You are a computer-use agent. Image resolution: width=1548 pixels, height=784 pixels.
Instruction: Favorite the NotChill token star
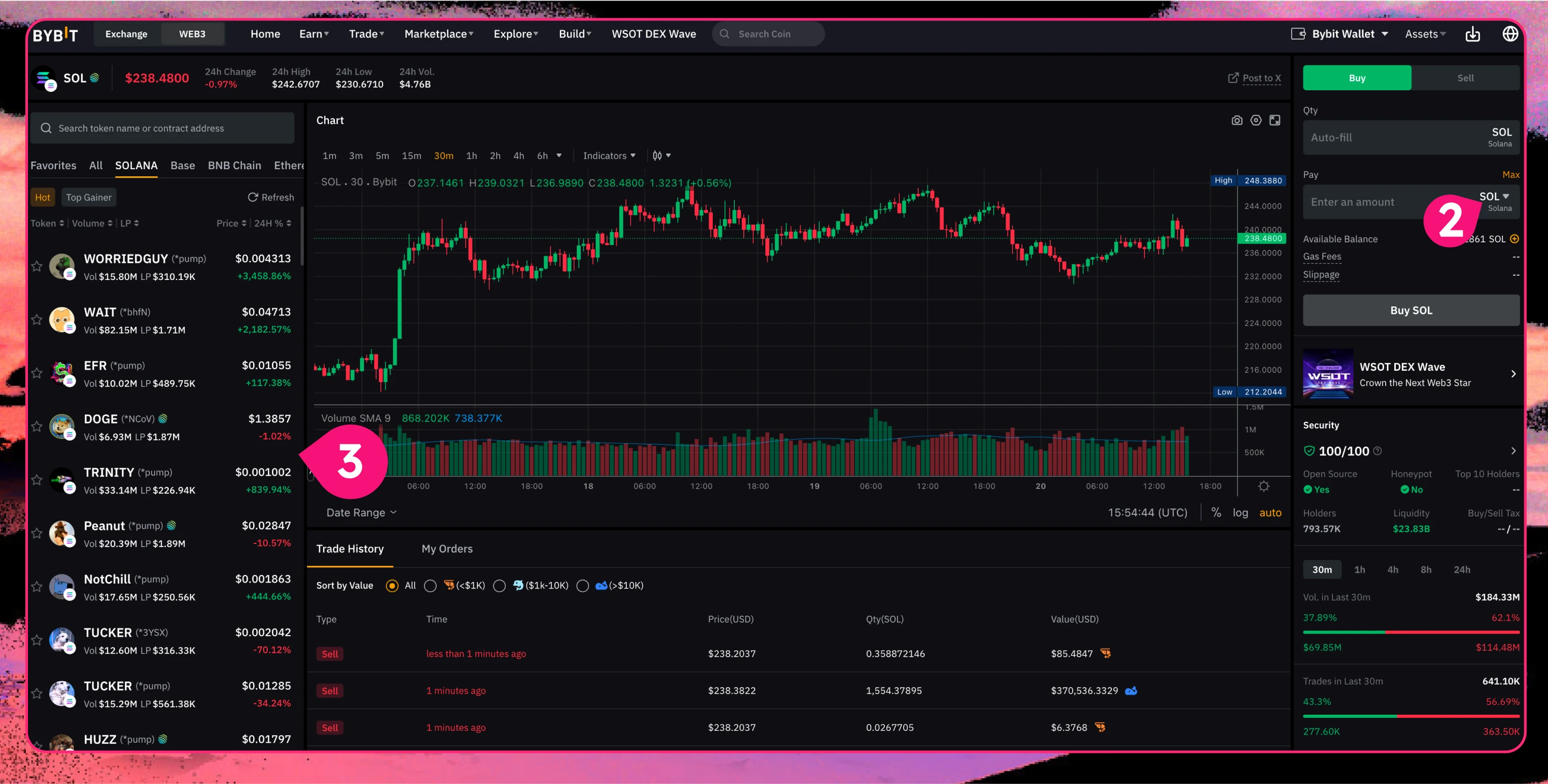pos(37,587)
